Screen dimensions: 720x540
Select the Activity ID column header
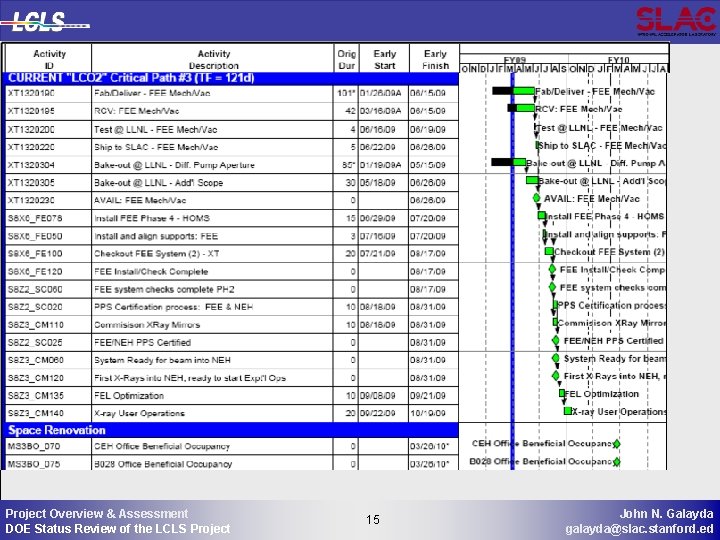[x=49, y=59]
